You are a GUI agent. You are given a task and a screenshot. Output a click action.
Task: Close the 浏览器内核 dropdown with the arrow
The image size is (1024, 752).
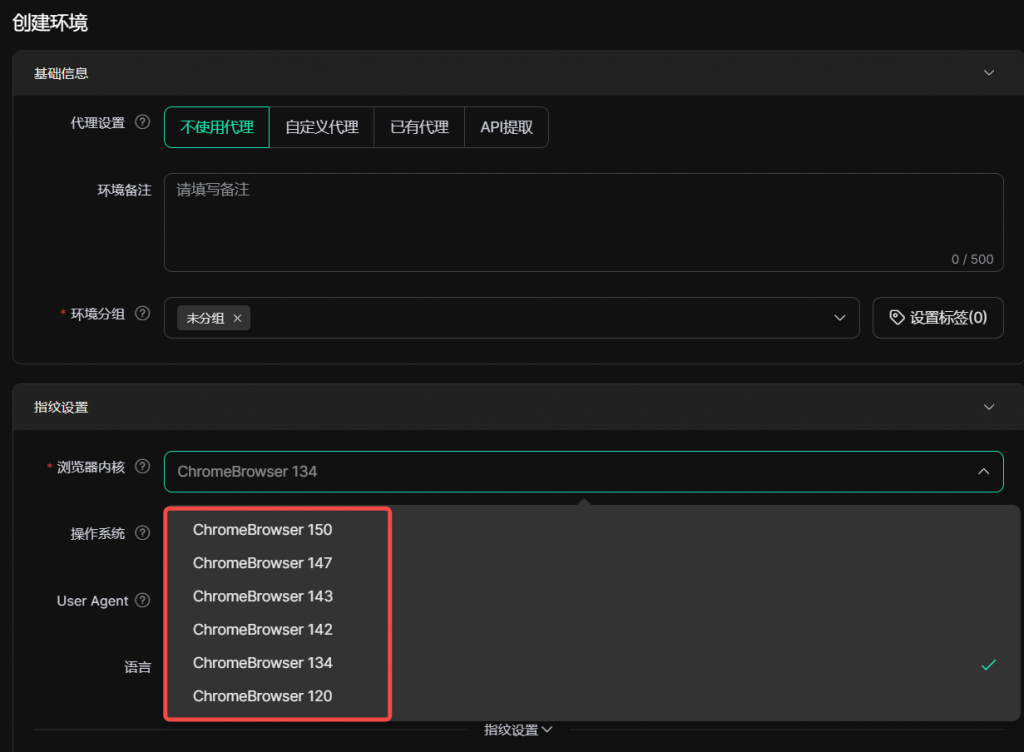pos(984,471)
